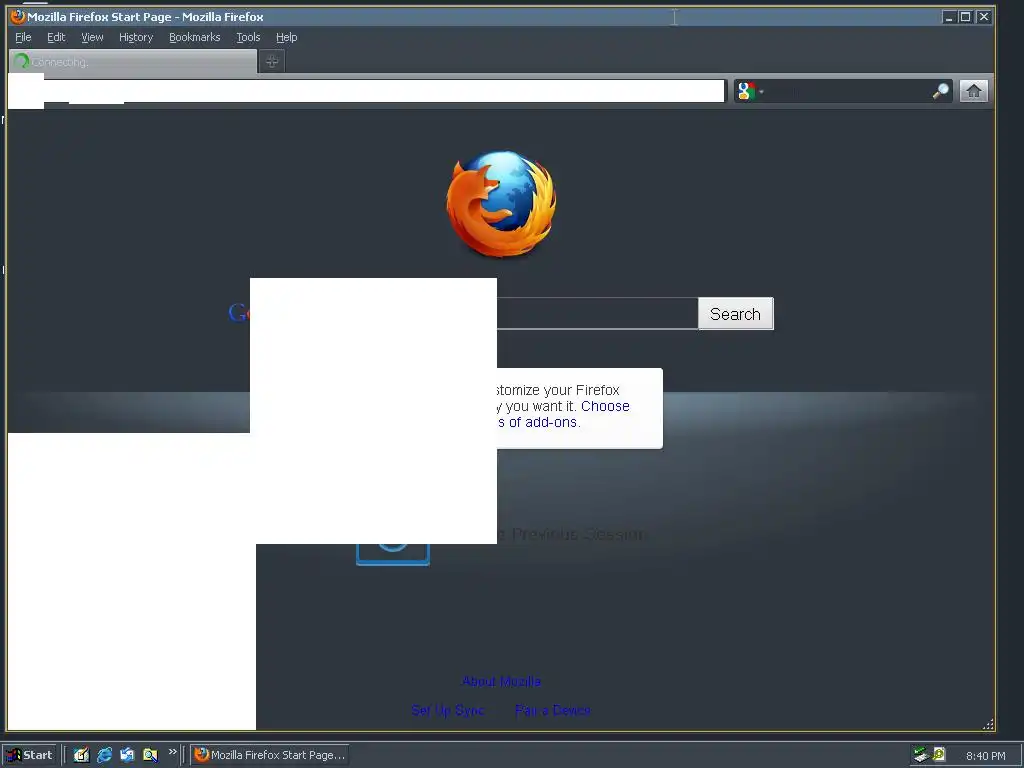Image resolution: width=1024 pixels, height=768 pixels.
Task: Open the Pair a Device link
Action: point(552,710)
